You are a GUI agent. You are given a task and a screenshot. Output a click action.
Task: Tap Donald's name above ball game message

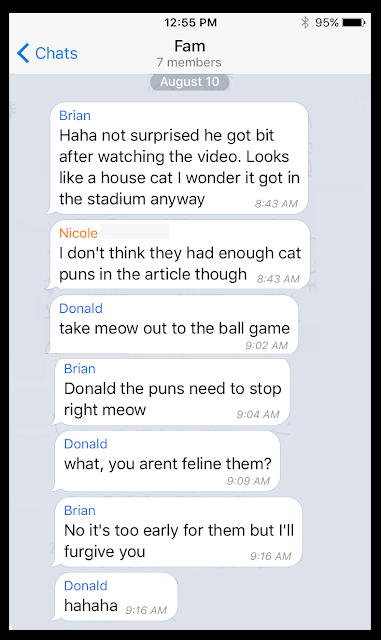(x=81, y=308)
